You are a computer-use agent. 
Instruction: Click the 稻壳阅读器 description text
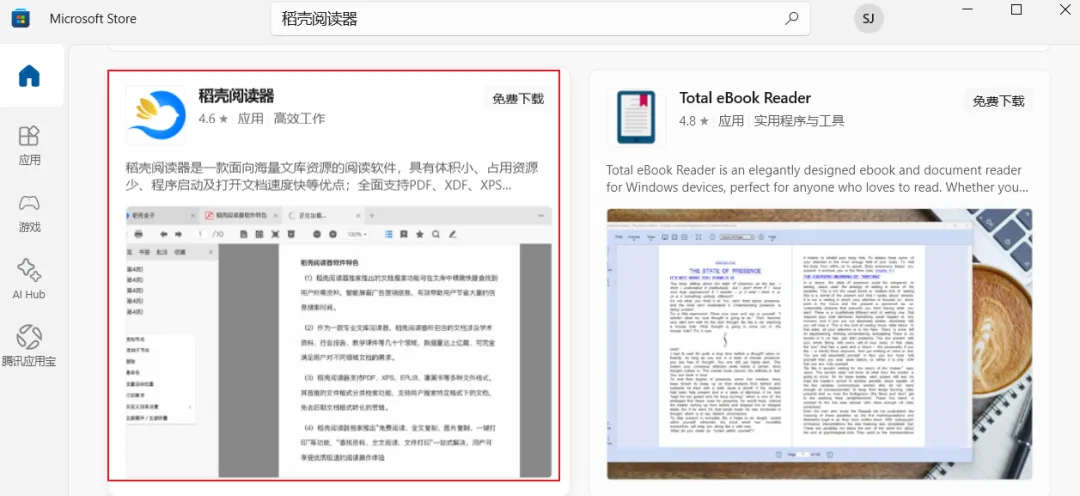point(332,176)
